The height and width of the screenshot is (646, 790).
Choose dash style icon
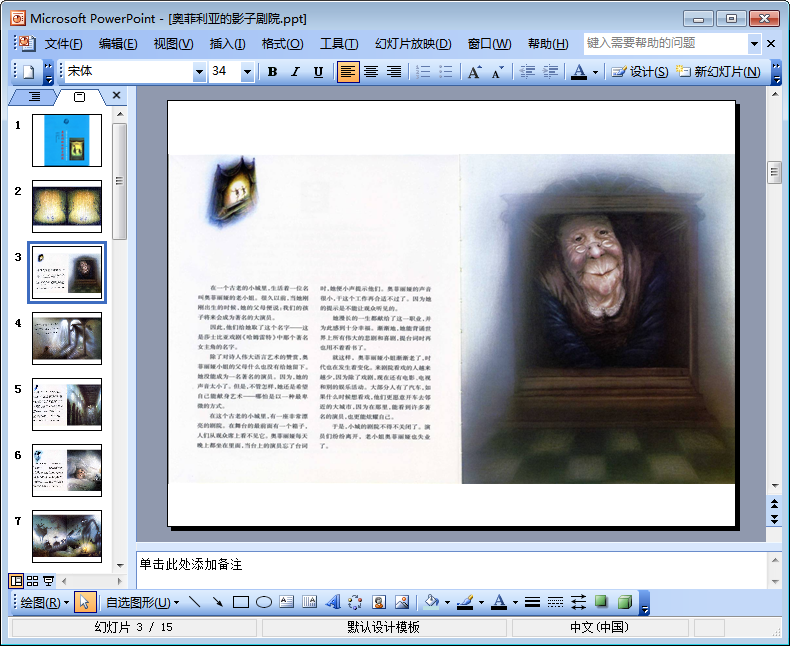click(555, 602)
